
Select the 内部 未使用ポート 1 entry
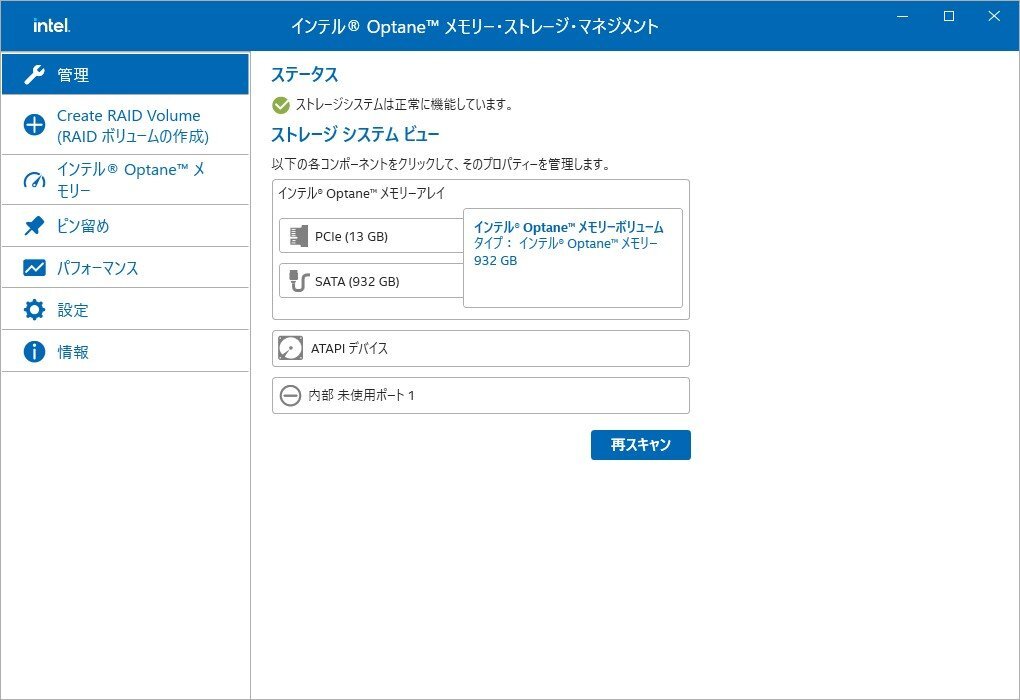[x=480, y=396]
